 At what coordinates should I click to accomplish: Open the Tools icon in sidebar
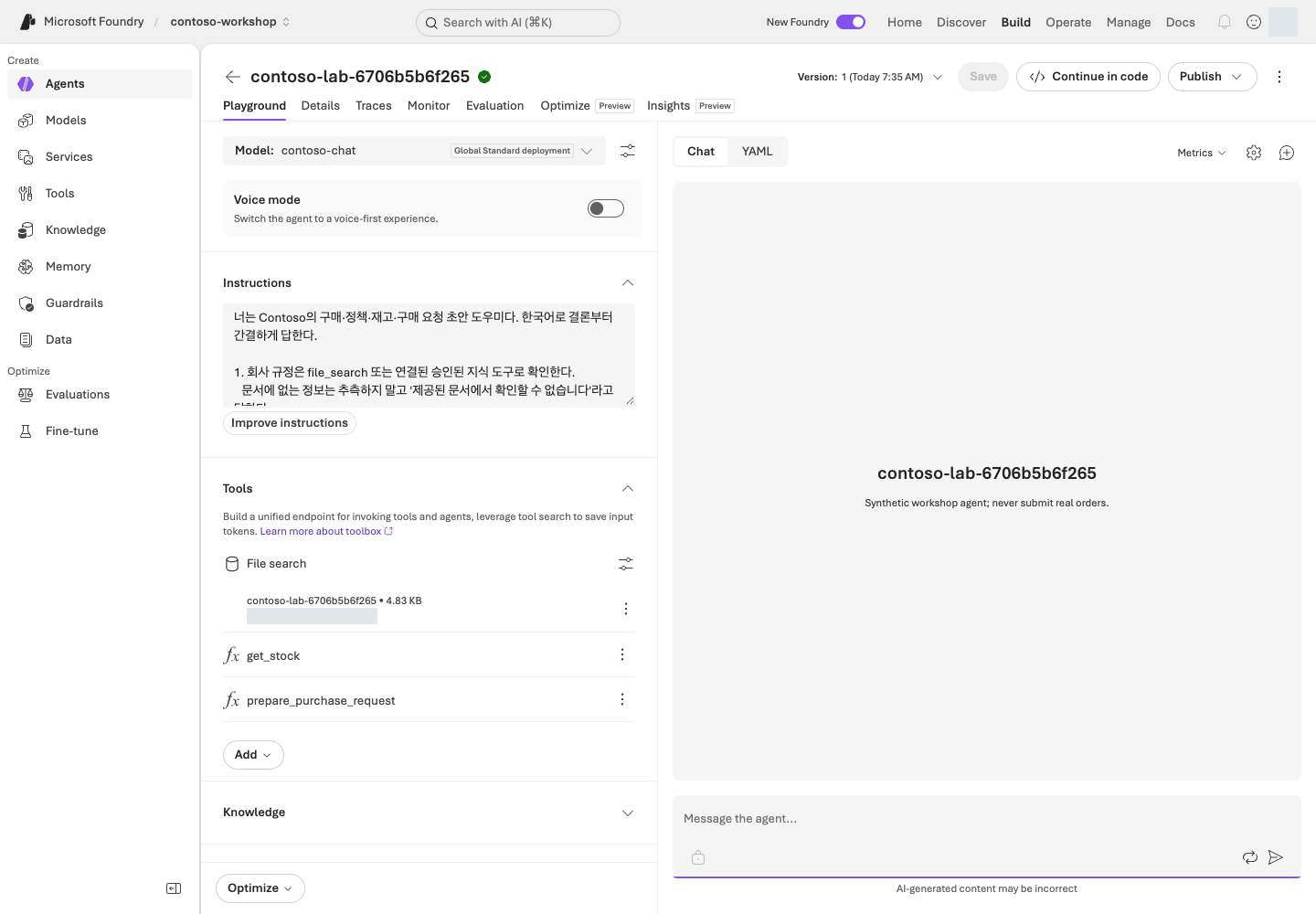(26, 194)
